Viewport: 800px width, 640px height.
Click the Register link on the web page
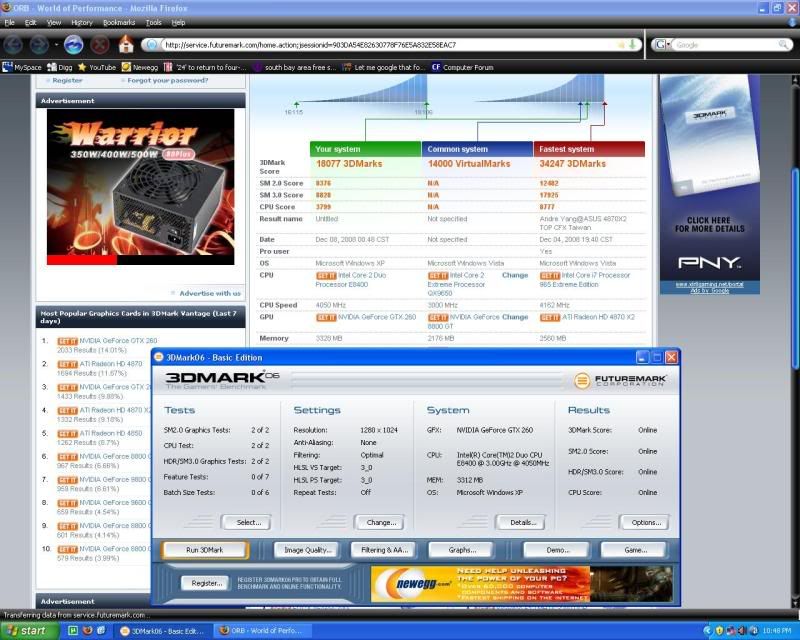point(67,81)
